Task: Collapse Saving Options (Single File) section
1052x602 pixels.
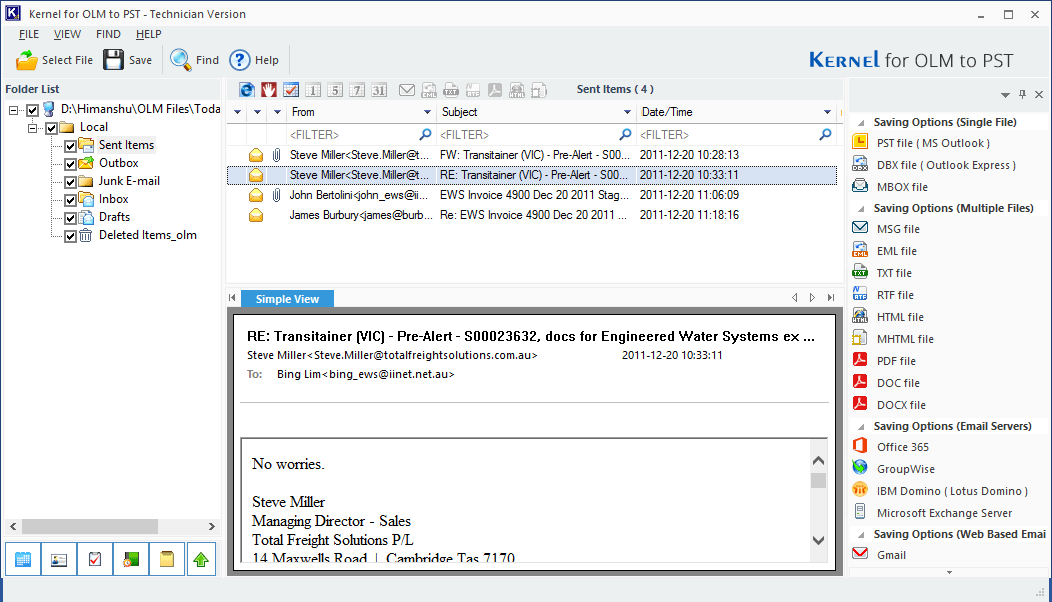Action: [x=861, y=123]
